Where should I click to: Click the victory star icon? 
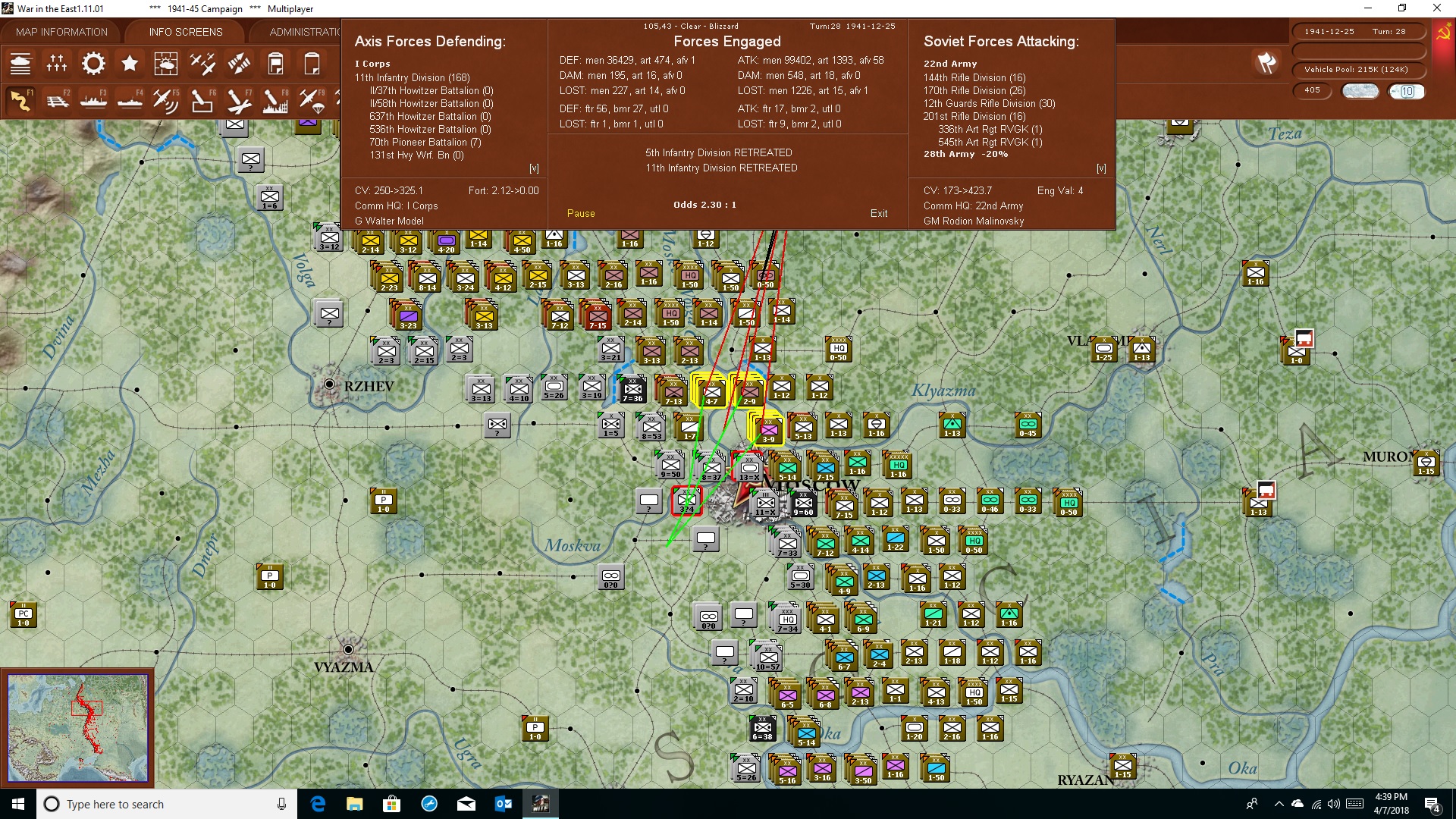click(x=130, y=64)
